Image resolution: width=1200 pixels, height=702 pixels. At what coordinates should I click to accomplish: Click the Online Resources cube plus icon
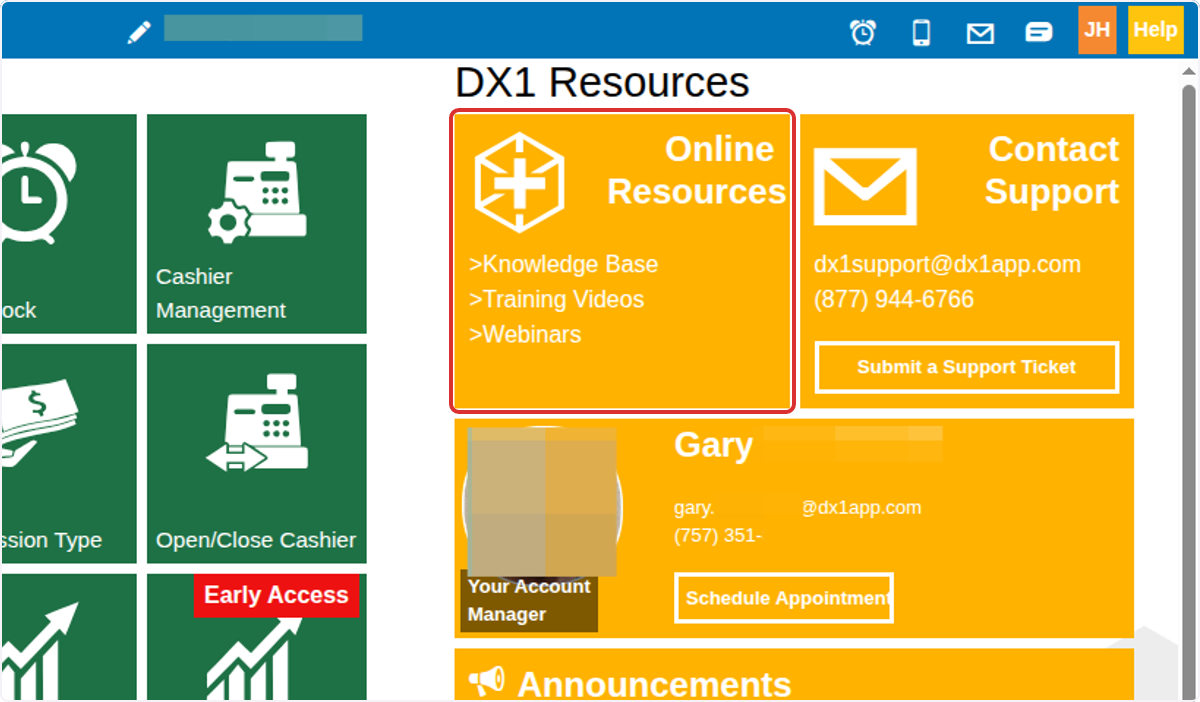pos(519,183)
